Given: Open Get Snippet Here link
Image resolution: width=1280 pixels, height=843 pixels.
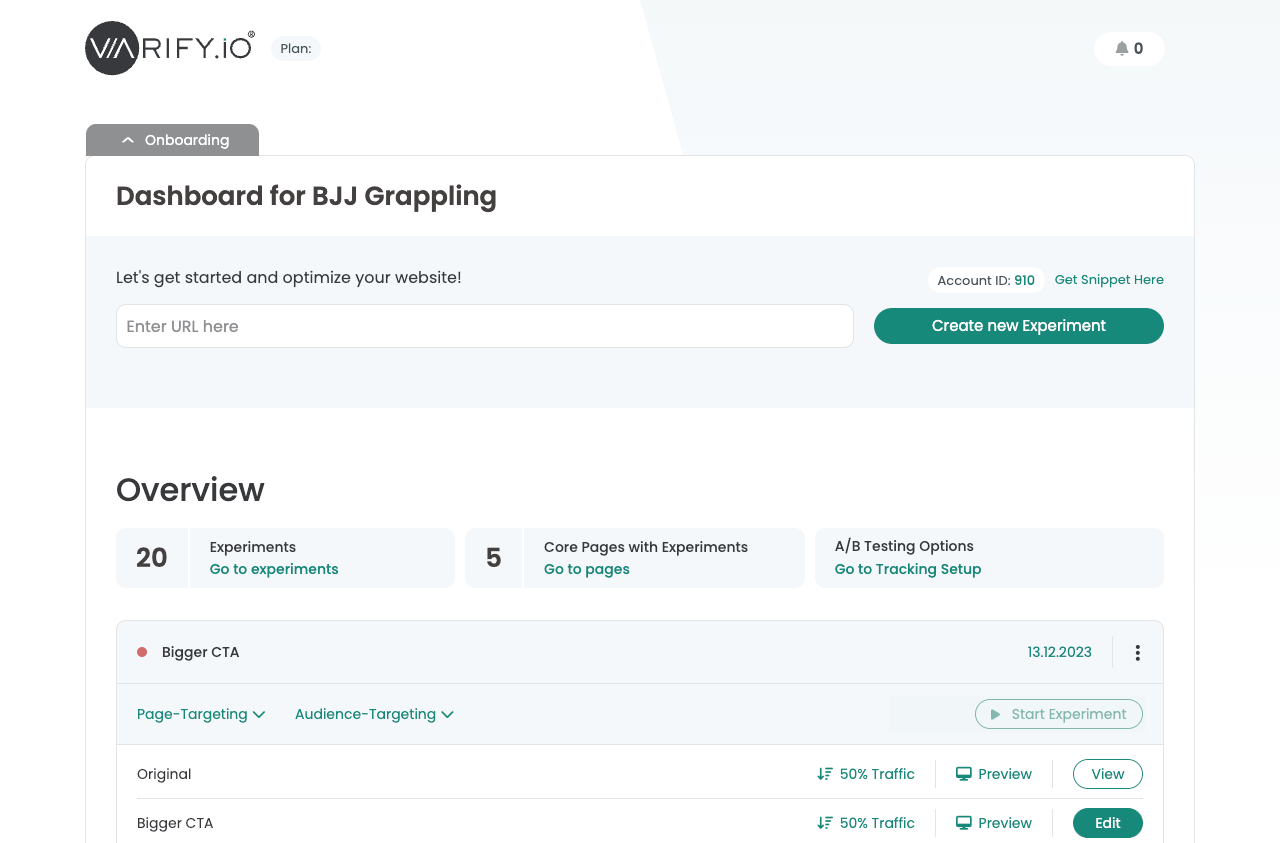Looking at the screenshot, I should click(1109, 280).
